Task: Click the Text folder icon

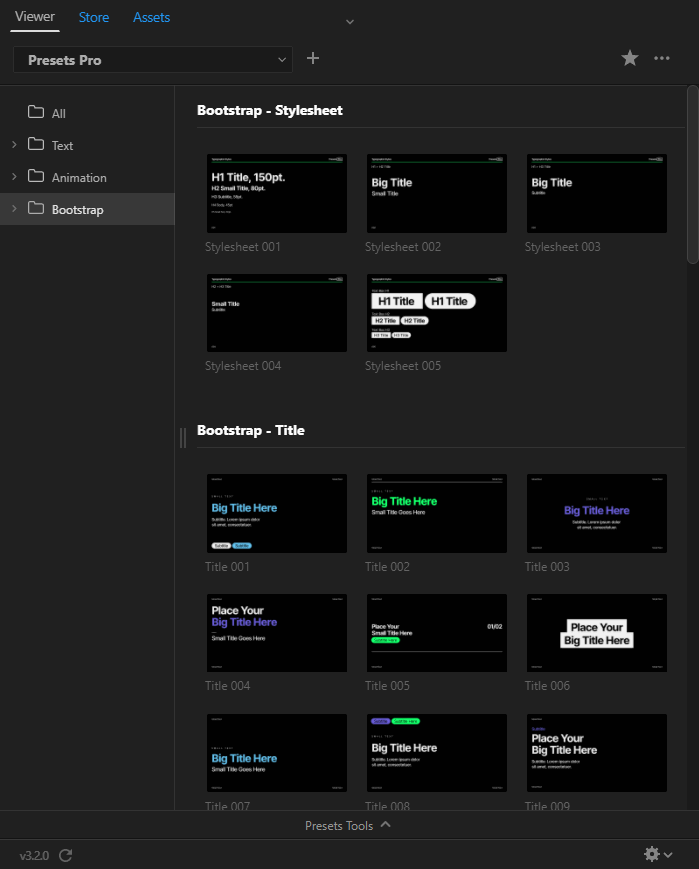Action: (36, 144)
